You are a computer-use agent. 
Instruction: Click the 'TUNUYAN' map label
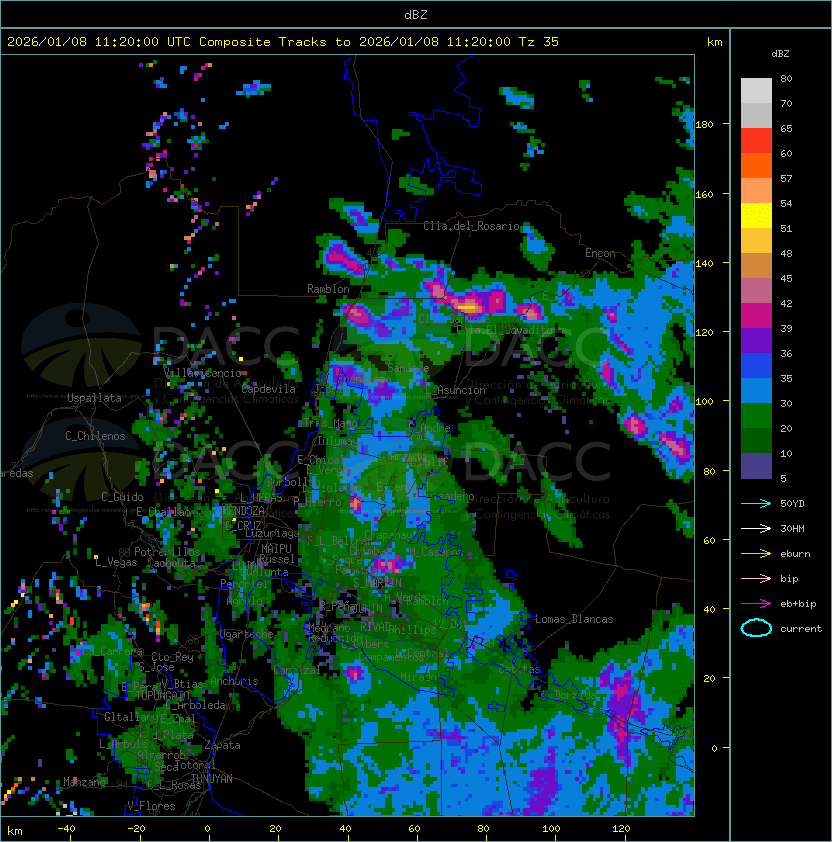[211, 779]
